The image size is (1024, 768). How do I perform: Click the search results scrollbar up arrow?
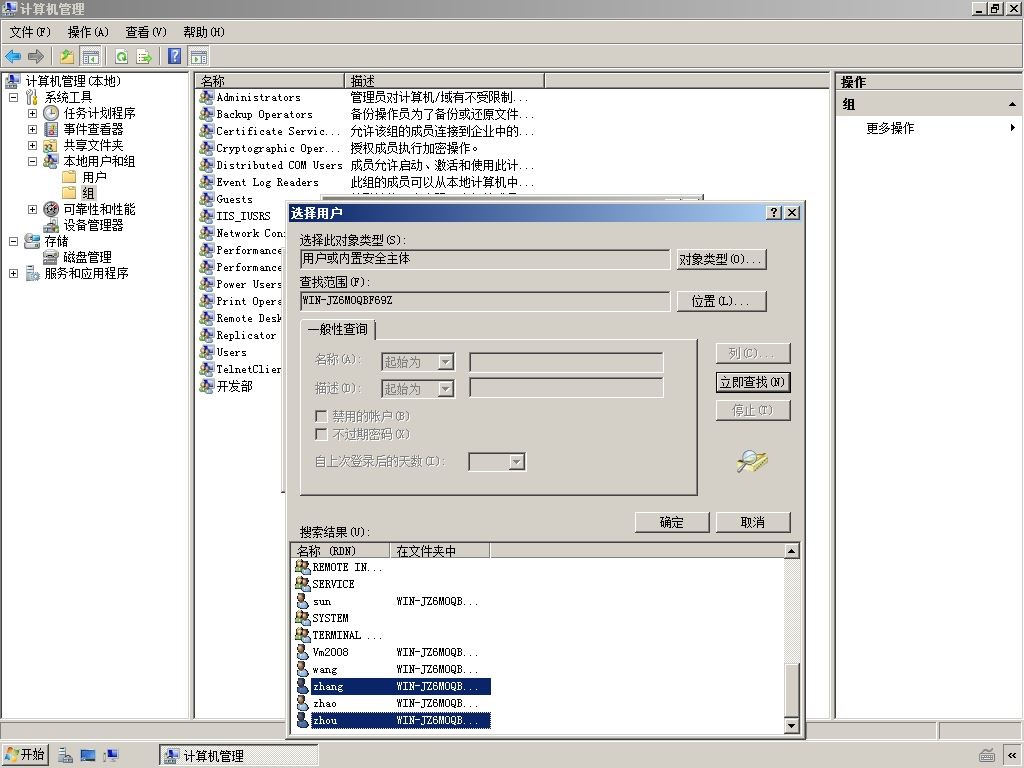[792, 551]
